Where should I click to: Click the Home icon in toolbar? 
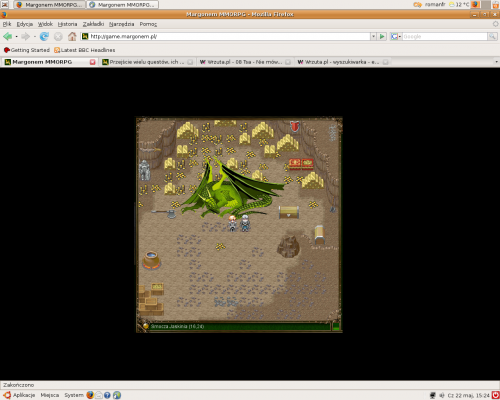click(x=72, y=36)
